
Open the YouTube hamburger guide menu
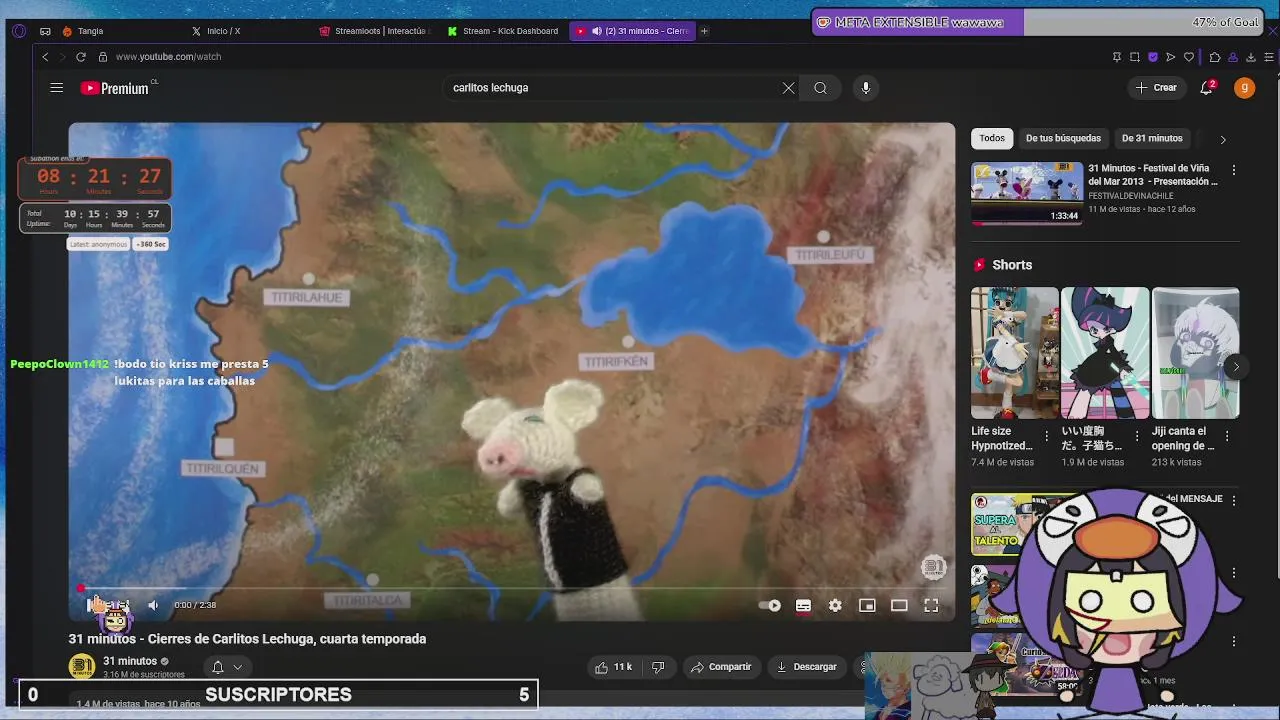(57, 88)
